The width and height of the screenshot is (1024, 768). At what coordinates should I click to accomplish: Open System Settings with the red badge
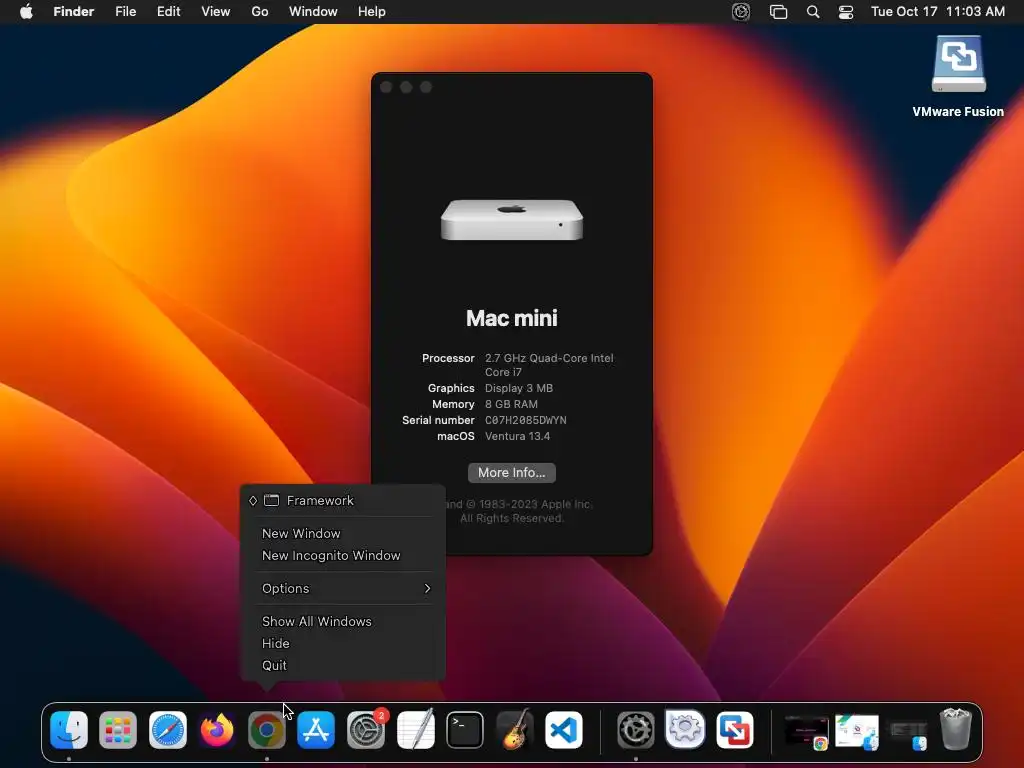(x=366, y=729)
